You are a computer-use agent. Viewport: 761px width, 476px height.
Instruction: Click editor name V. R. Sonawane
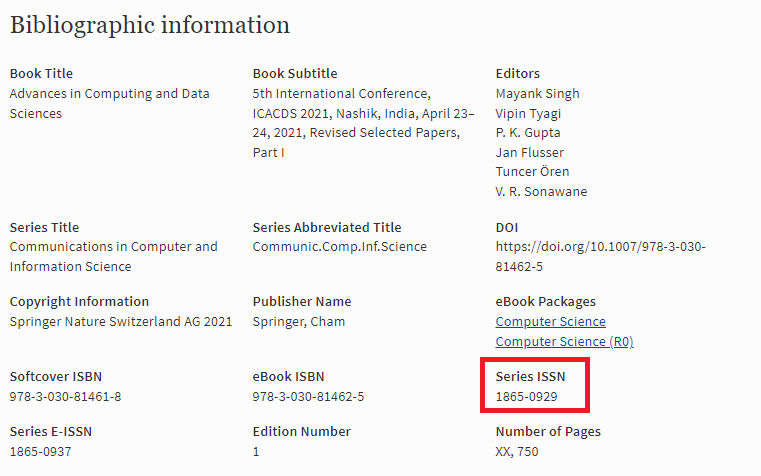pyautogui.click(x=541, y=191)
